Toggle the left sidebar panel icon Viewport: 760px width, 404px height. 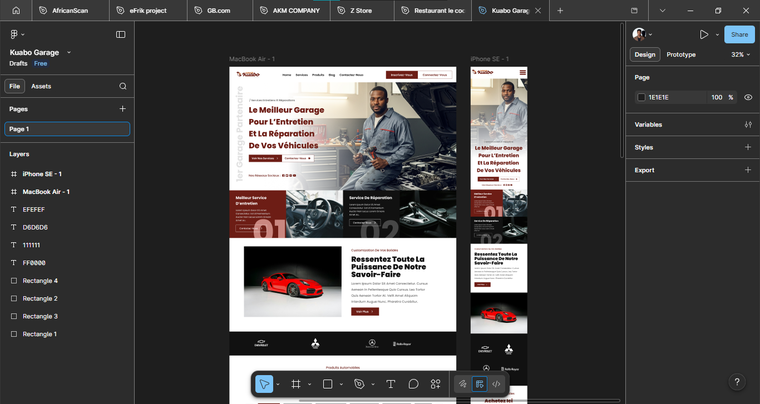pyautogui.click(x=121, y=34)
